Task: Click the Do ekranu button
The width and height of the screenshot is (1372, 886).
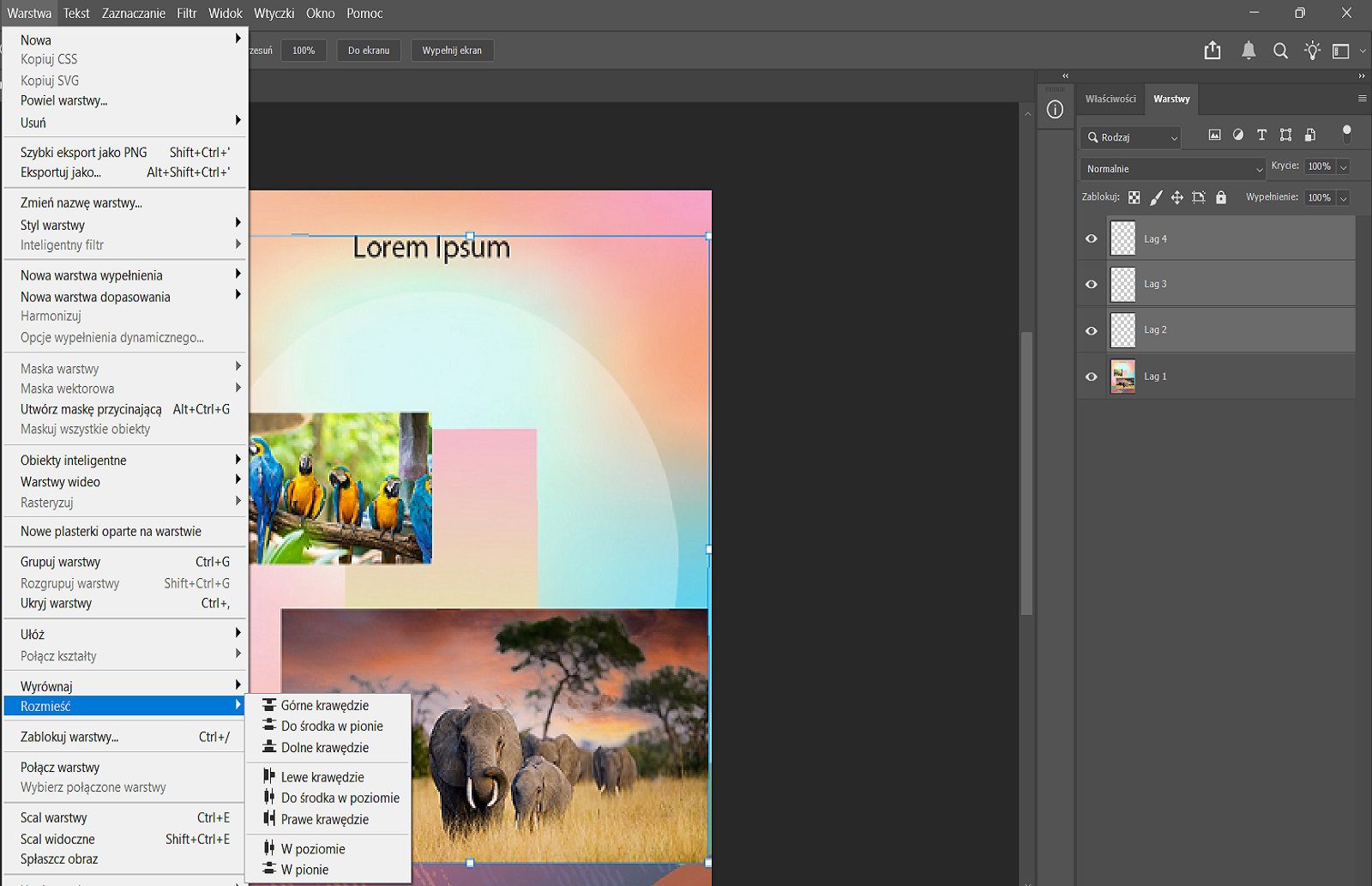Action: point(368,51)
